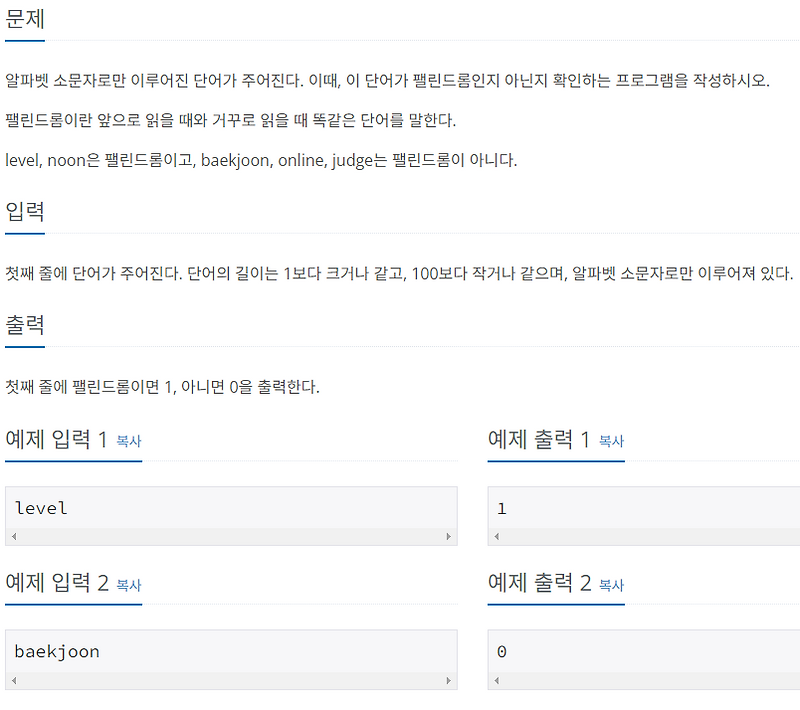Image resolution: width=800 pixels, height=710 pixels.
Task: Click the right scroll arrow under sample input 2
Action: (x=450, y=680)
